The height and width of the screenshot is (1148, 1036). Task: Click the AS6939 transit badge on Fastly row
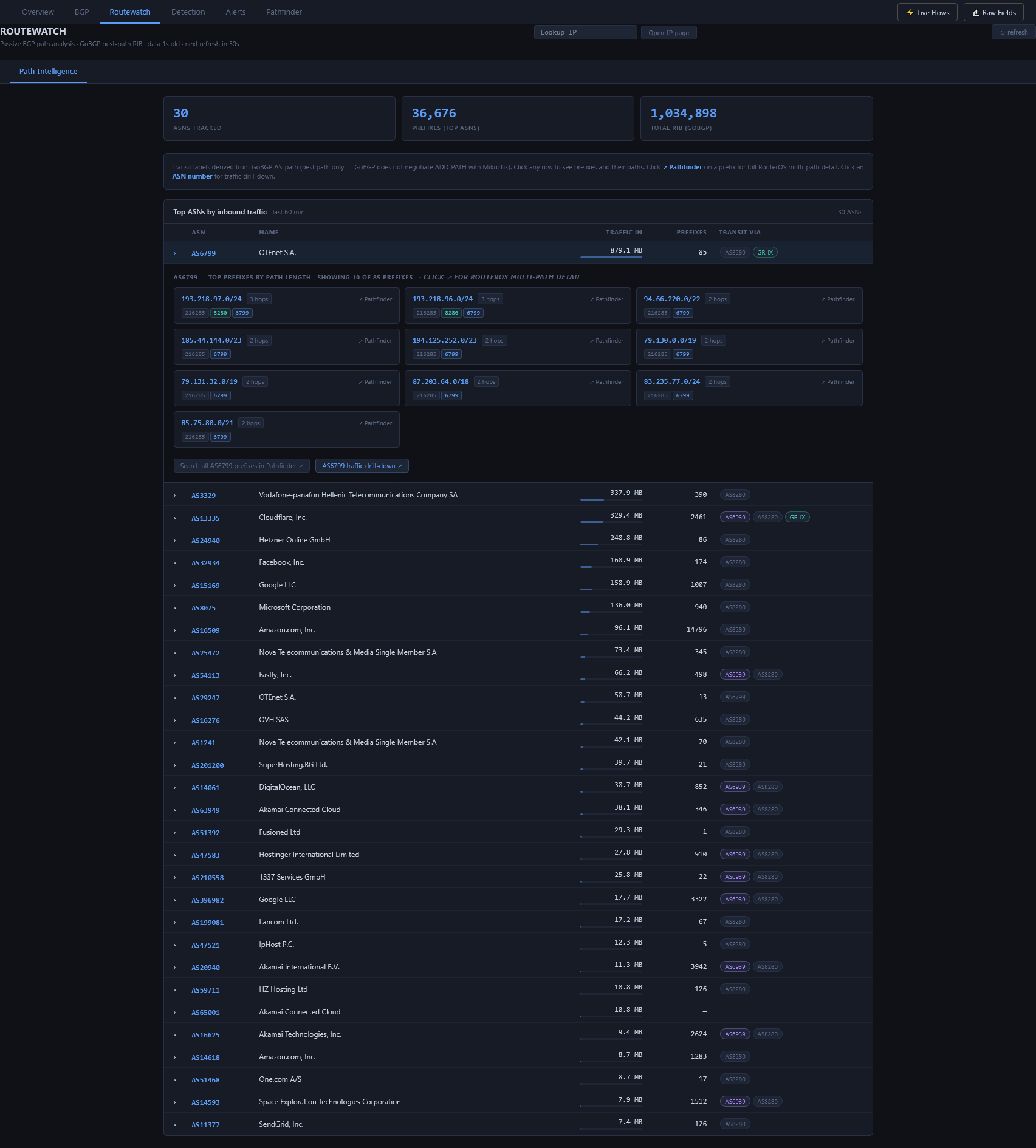(x=735, y=675)
